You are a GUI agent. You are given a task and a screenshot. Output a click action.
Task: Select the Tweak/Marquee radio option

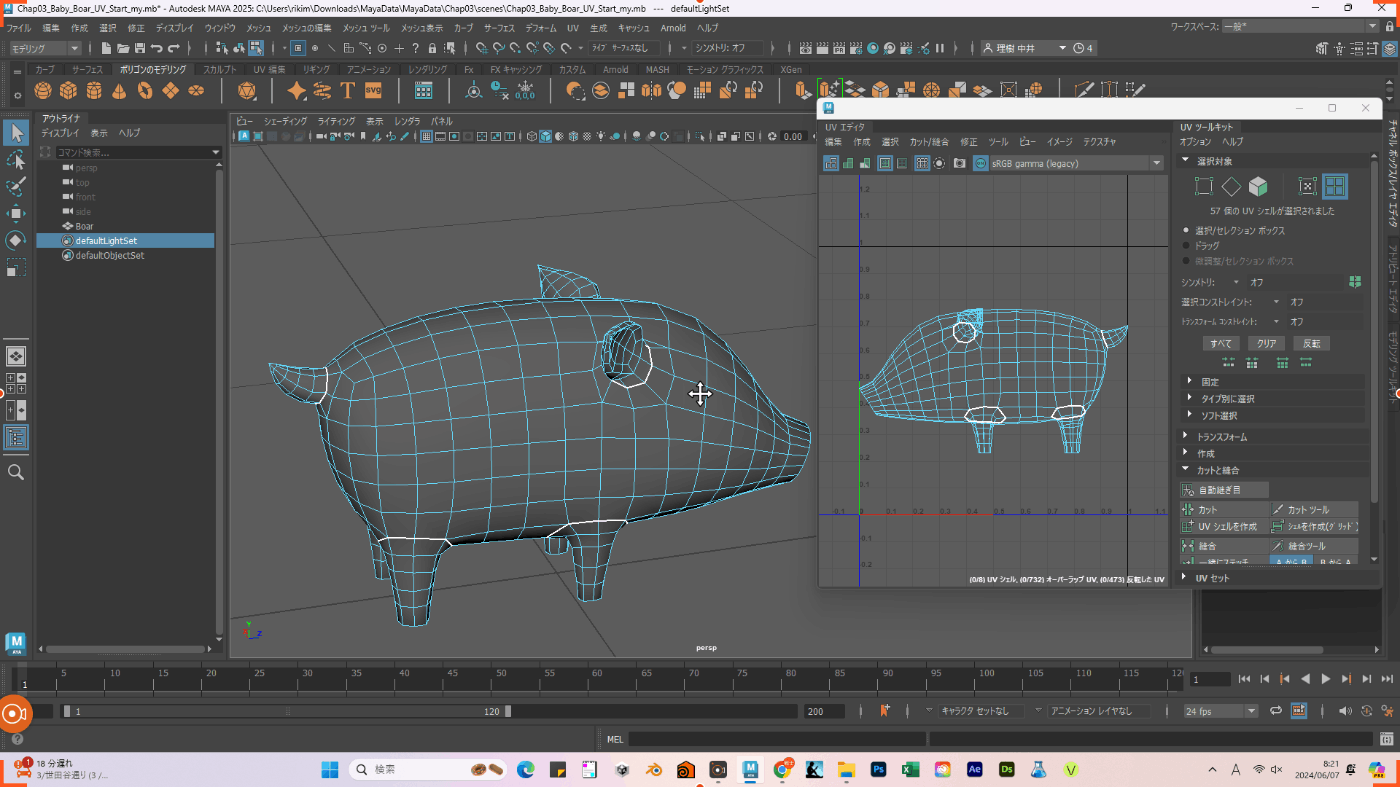[1186, 261]
